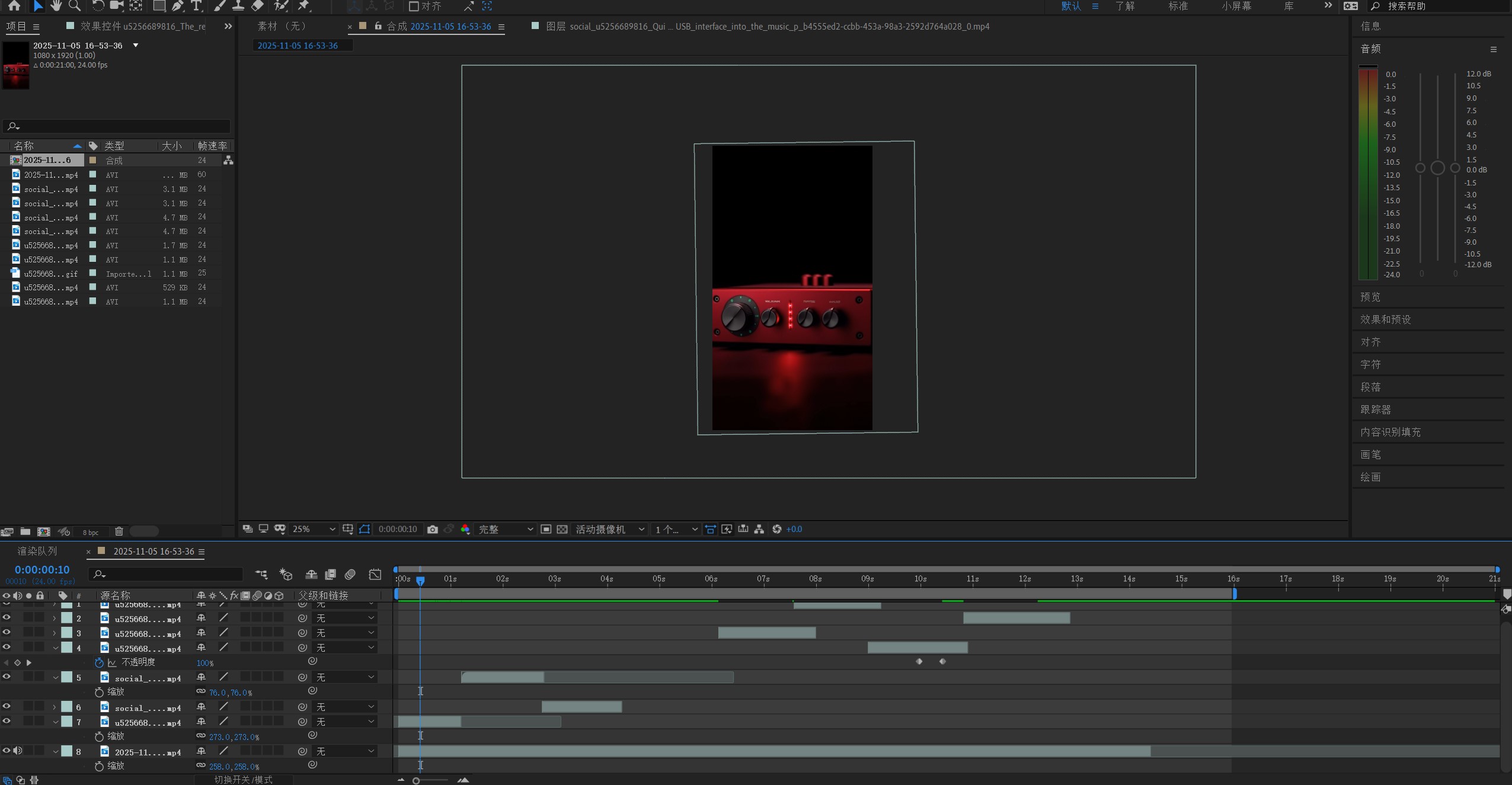Screen dimensions: 1512x785
Task: Open the 25% magnification dropdown
Action: (314, 529)
